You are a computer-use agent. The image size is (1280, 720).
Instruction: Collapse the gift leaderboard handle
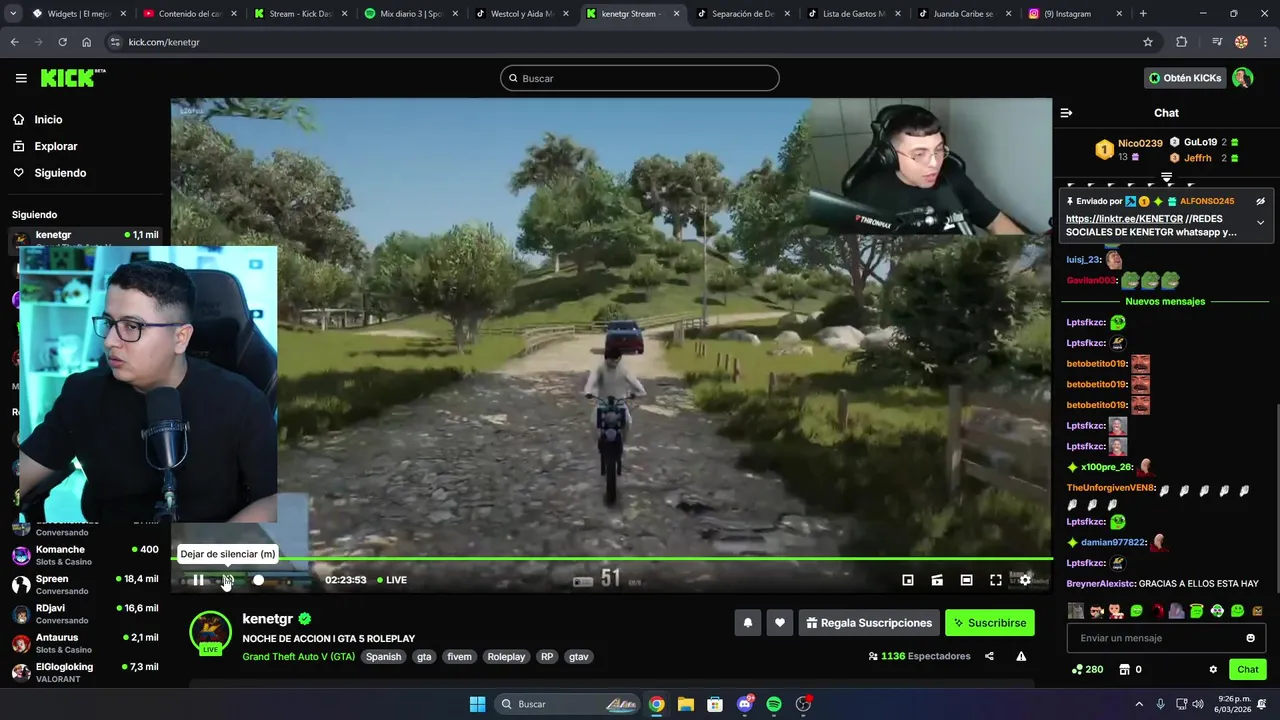[1166, 177]
